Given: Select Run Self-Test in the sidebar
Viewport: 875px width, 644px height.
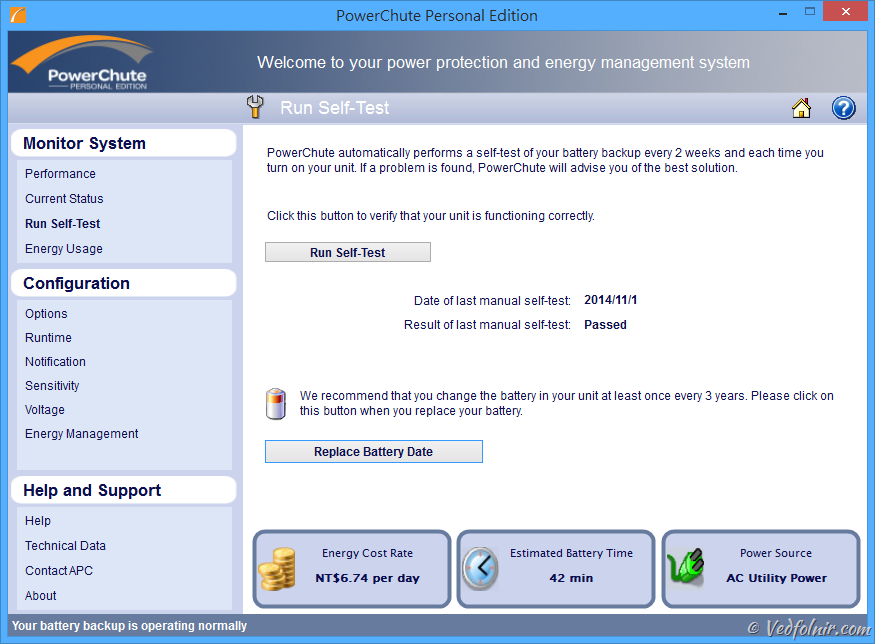Looking at the screenshot, I should click(62, 224).
